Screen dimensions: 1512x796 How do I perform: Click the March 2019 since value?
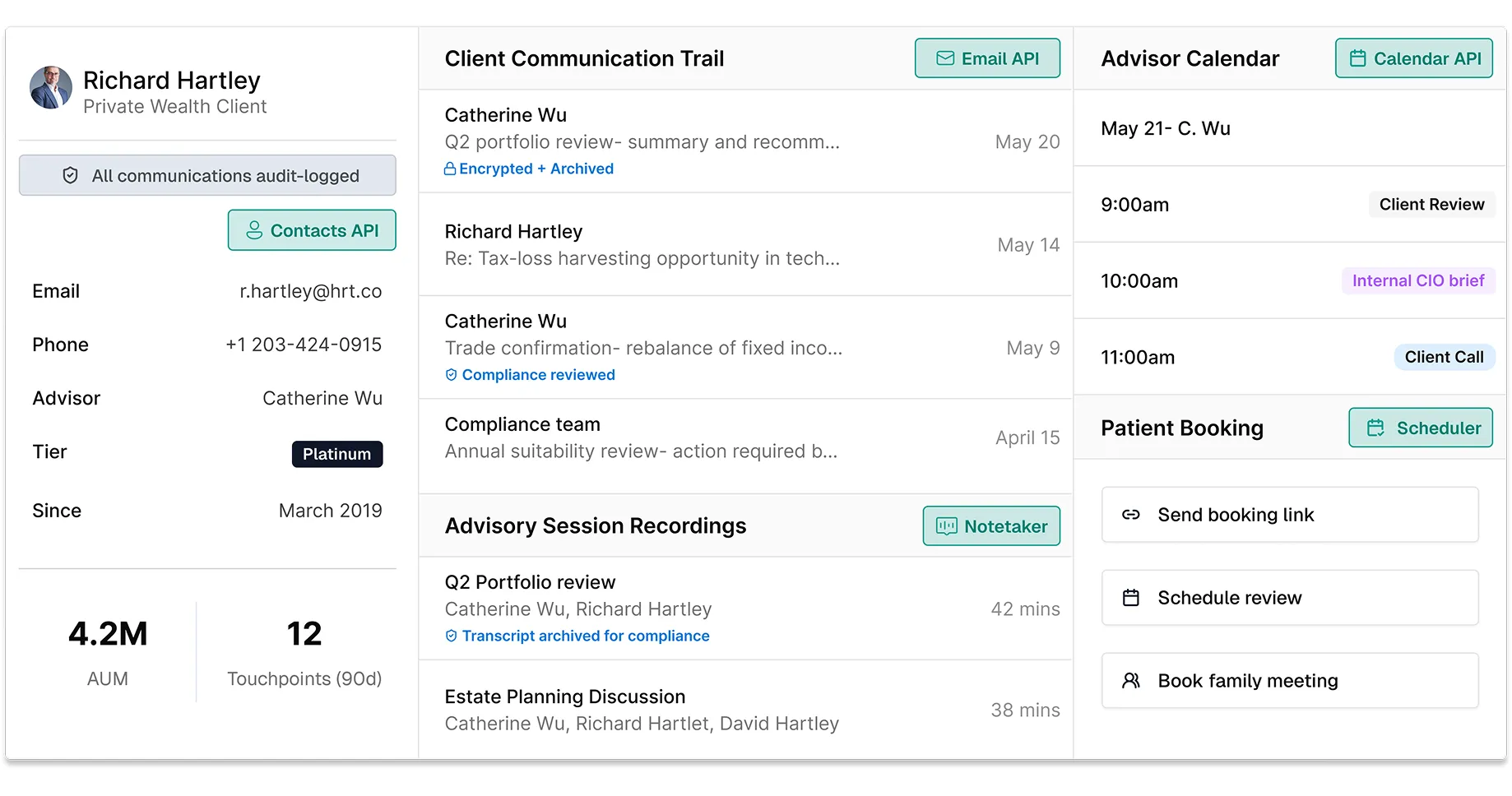pos(331,511)
